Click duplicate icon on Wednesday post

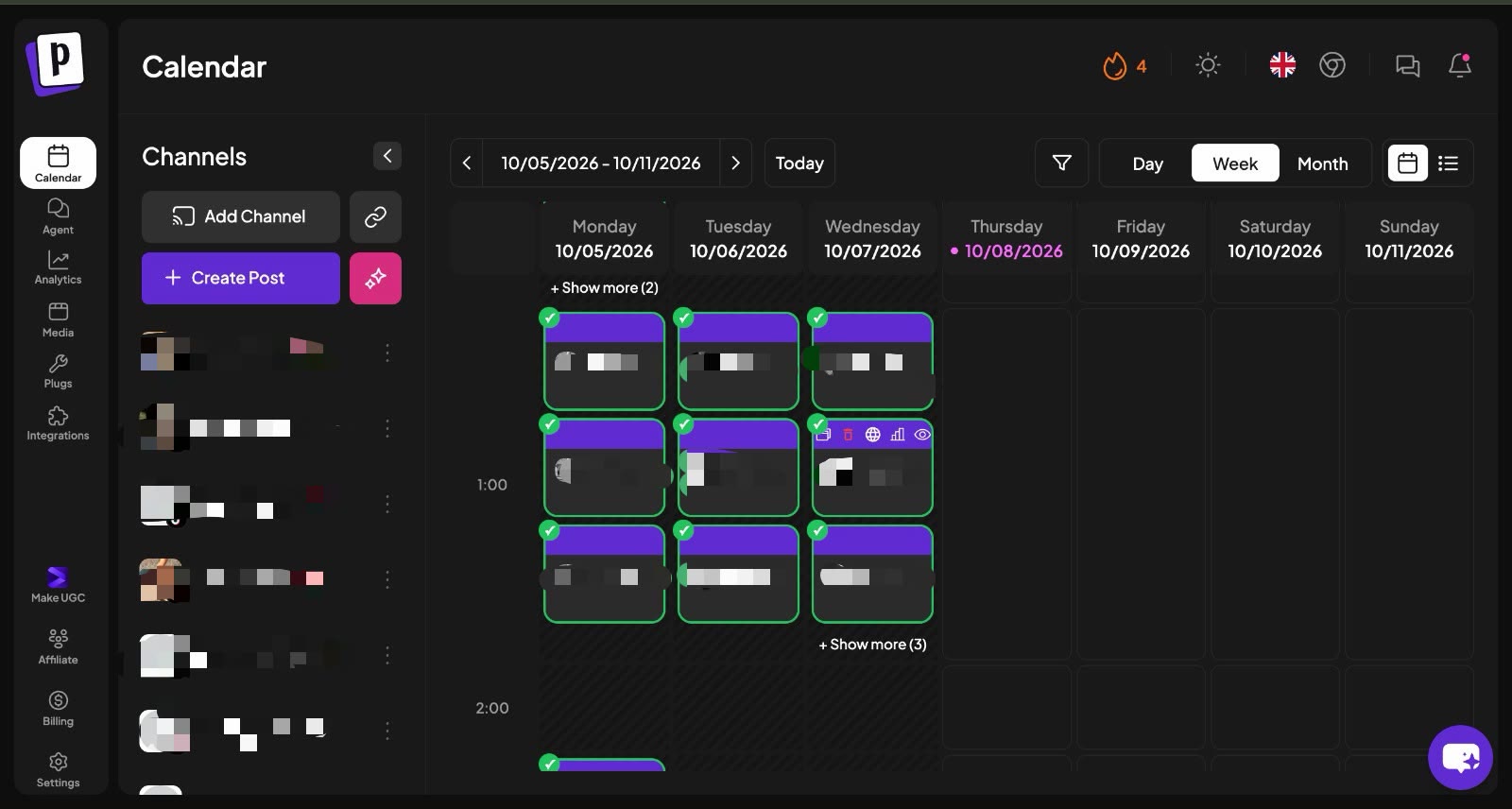(823, 435)
